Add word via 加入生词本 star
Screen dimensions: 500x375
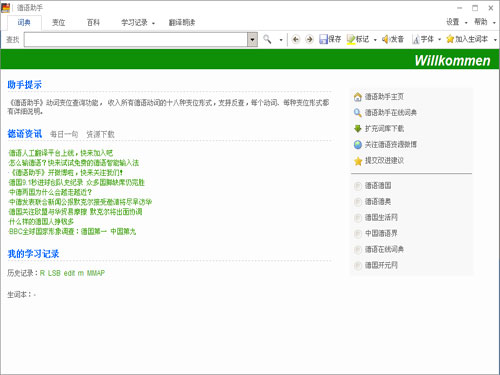tap(450, 39)
